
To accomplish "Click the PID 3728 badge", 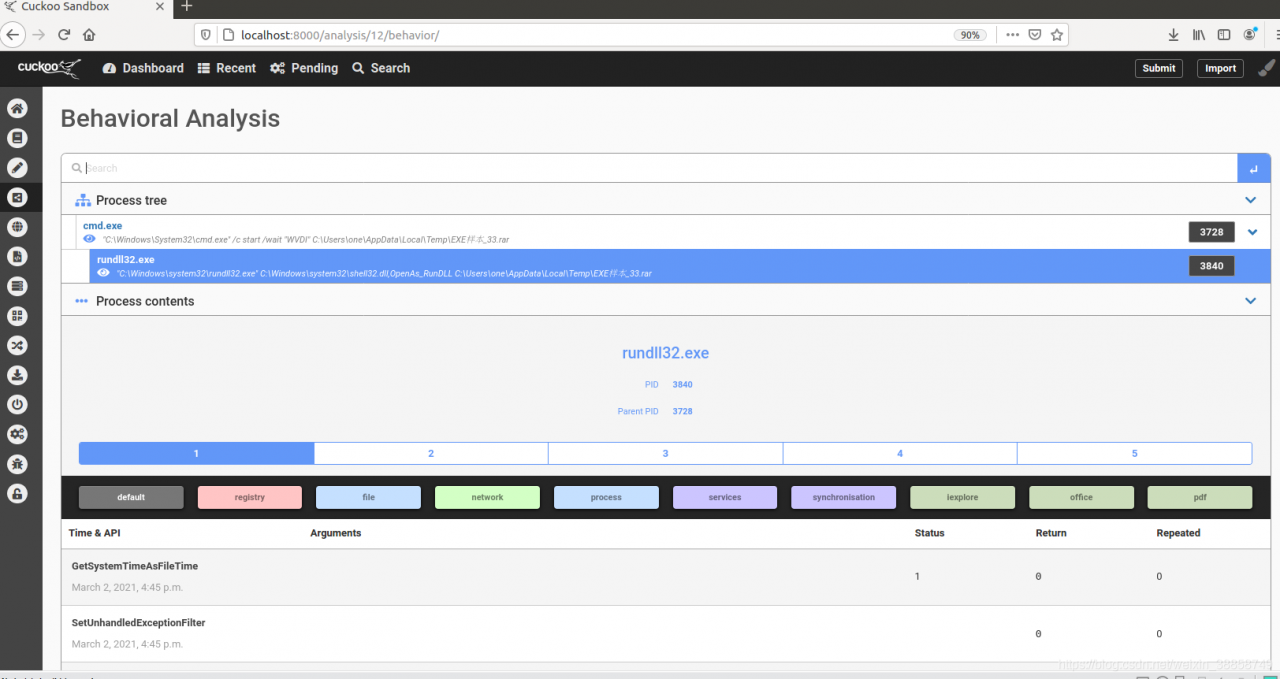I will tap(1211, 232).
